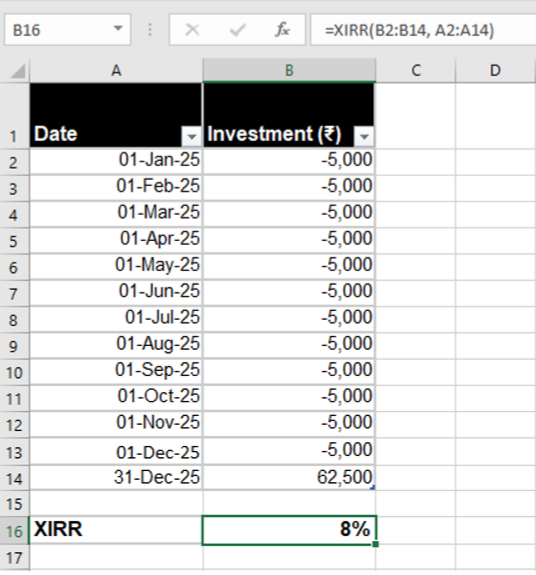The height and width of the screenshot is (575, 536).
Task: Open the Date column filter dropdown
Action: click(x=191, y=136)
